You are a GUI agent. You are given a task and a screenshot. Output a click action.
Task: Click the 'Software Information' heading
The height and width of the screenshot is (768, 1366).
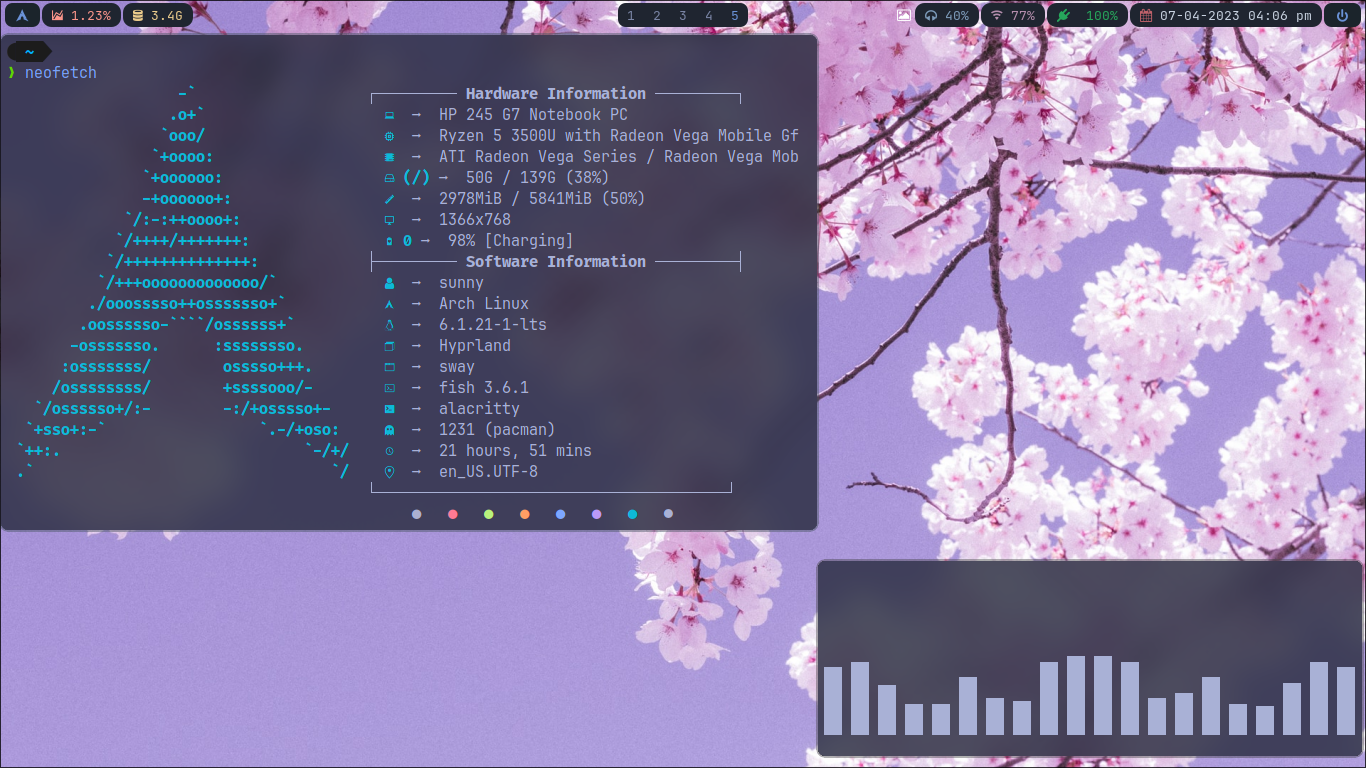tap(556, 262)
